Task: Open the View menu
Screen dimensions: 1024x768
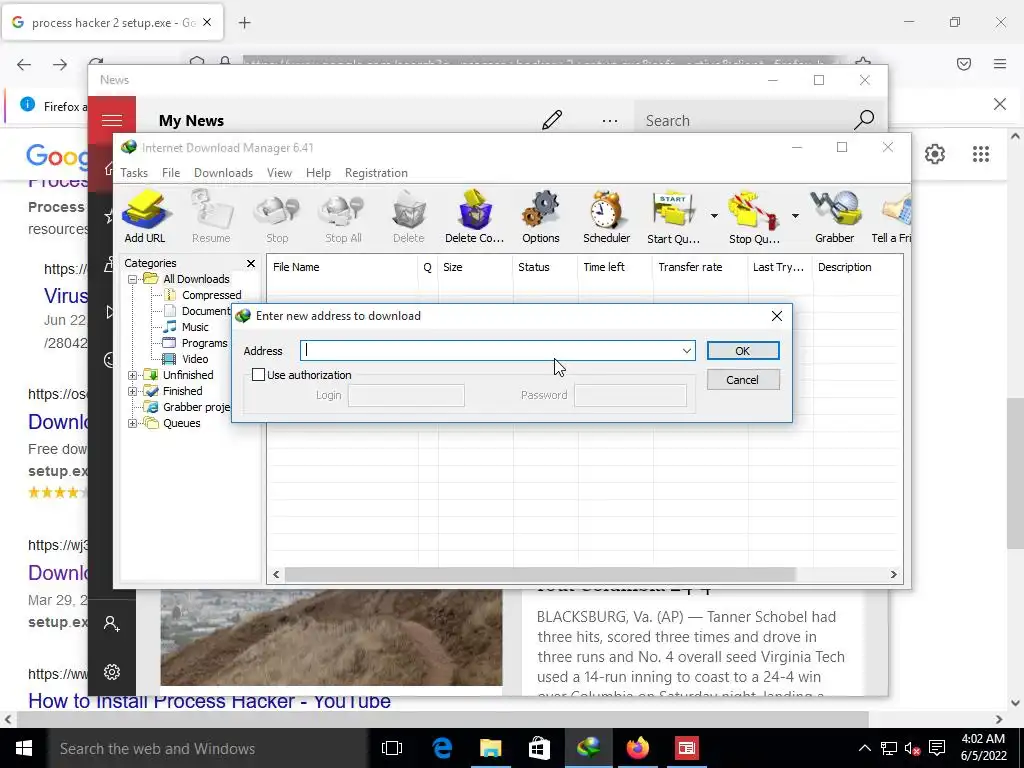Action: click(x=280, y=173)
